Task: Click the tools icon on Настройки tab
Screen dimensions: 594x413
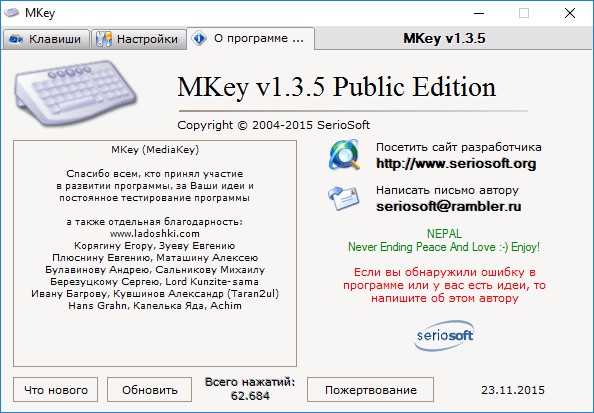Action: point(104,39)
